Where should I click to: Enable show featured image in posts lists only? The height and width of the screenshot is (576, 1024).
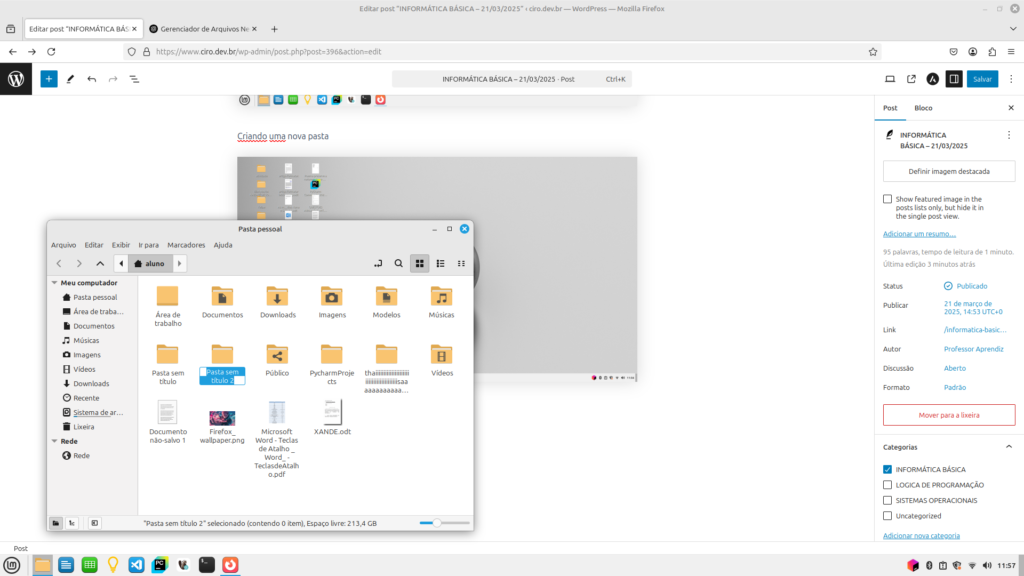coord(887,199)
